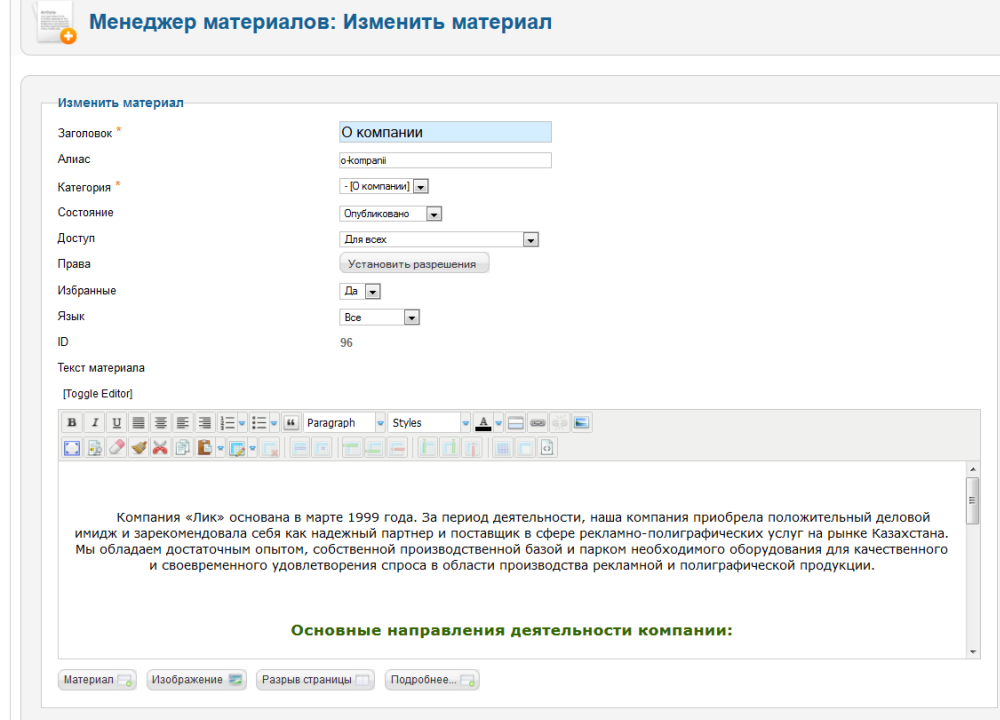The height and width of the screenshot is (720, 1000).
Task: Click the fullscreen editor icon
Action: point(72,448)
